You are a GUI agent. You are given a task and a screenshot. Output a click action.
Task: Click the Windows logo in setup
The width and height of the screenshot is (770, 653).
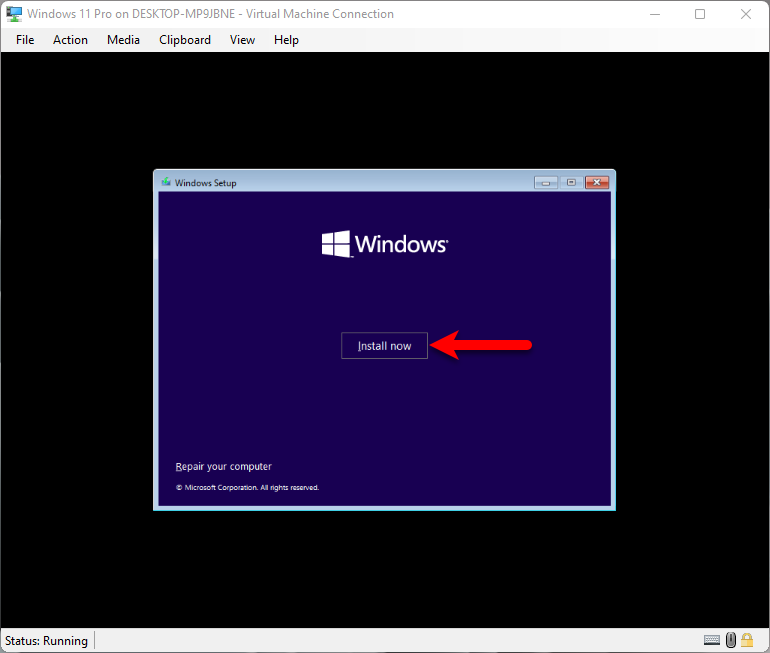385,244
